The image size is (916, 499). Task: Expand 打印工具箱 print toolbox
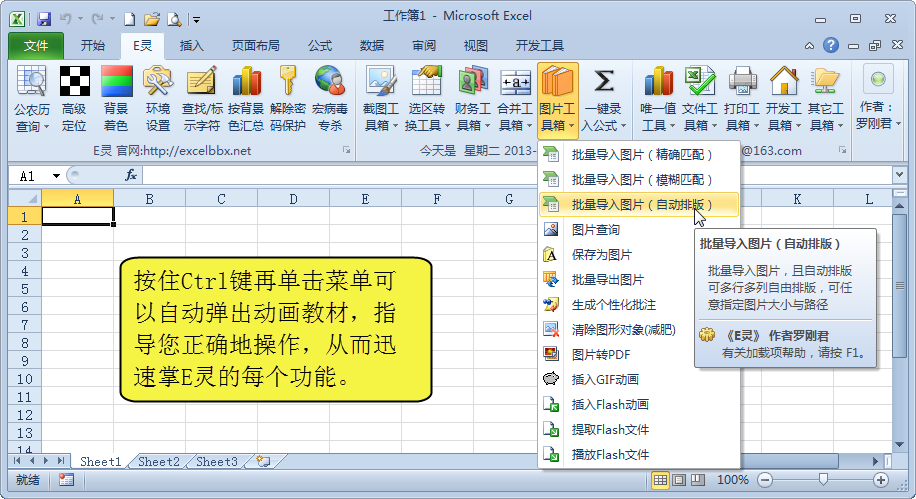pos(742,98)
